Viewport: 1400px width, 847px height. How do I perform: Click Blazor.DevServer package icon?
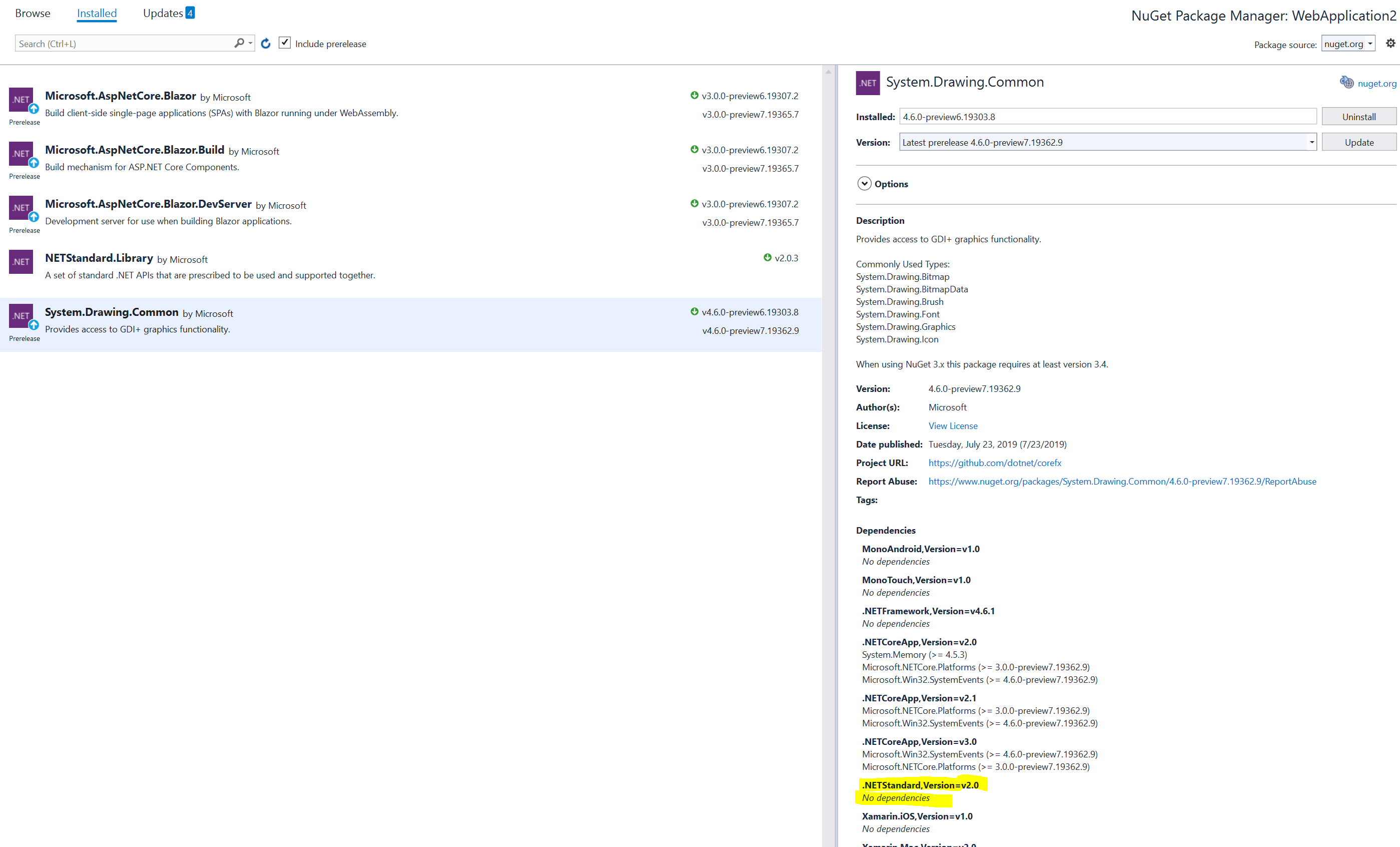(21, 207)
